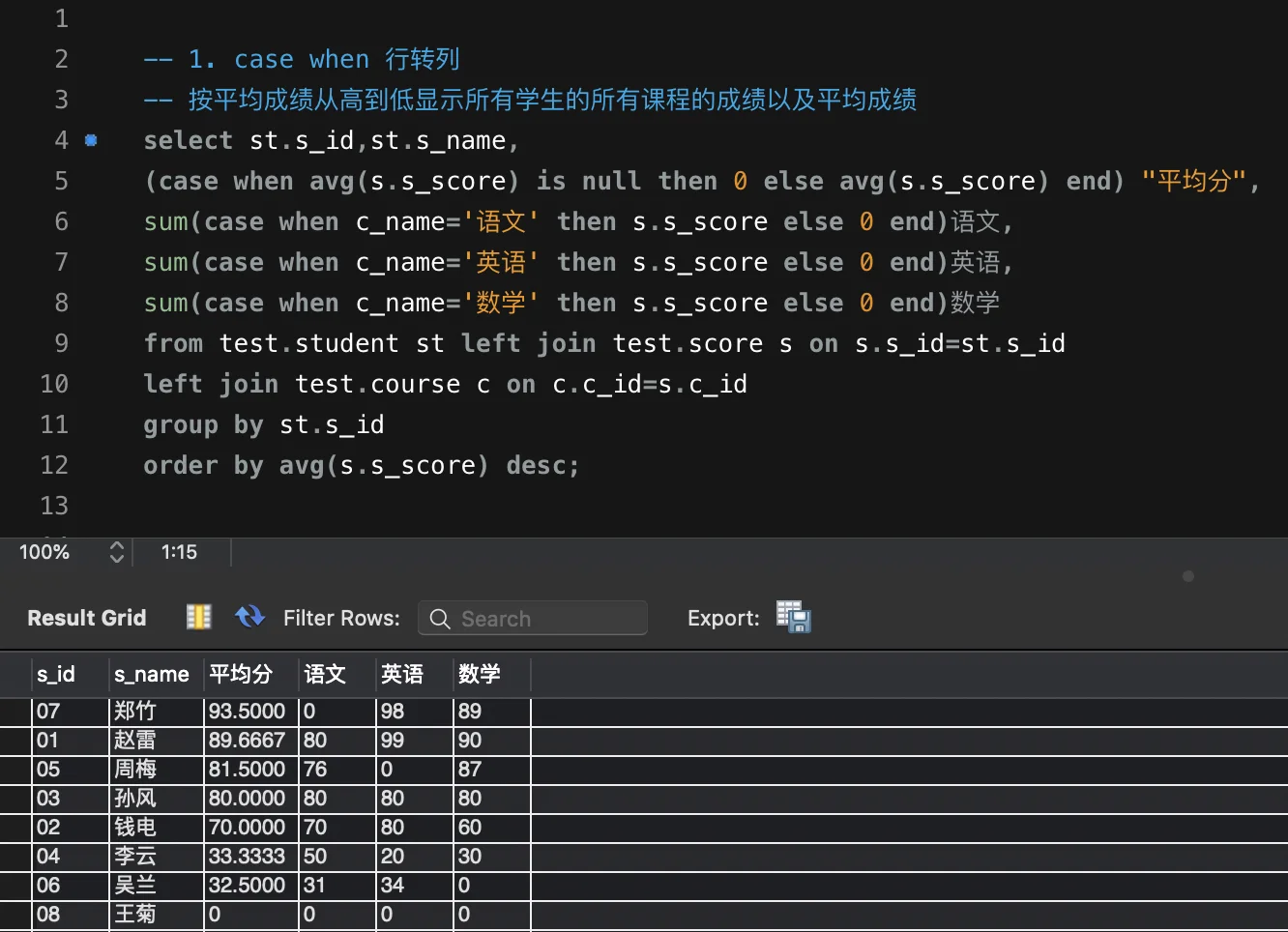Select the row header for student 05
The image size is (1288, 932).
(15, 770)
